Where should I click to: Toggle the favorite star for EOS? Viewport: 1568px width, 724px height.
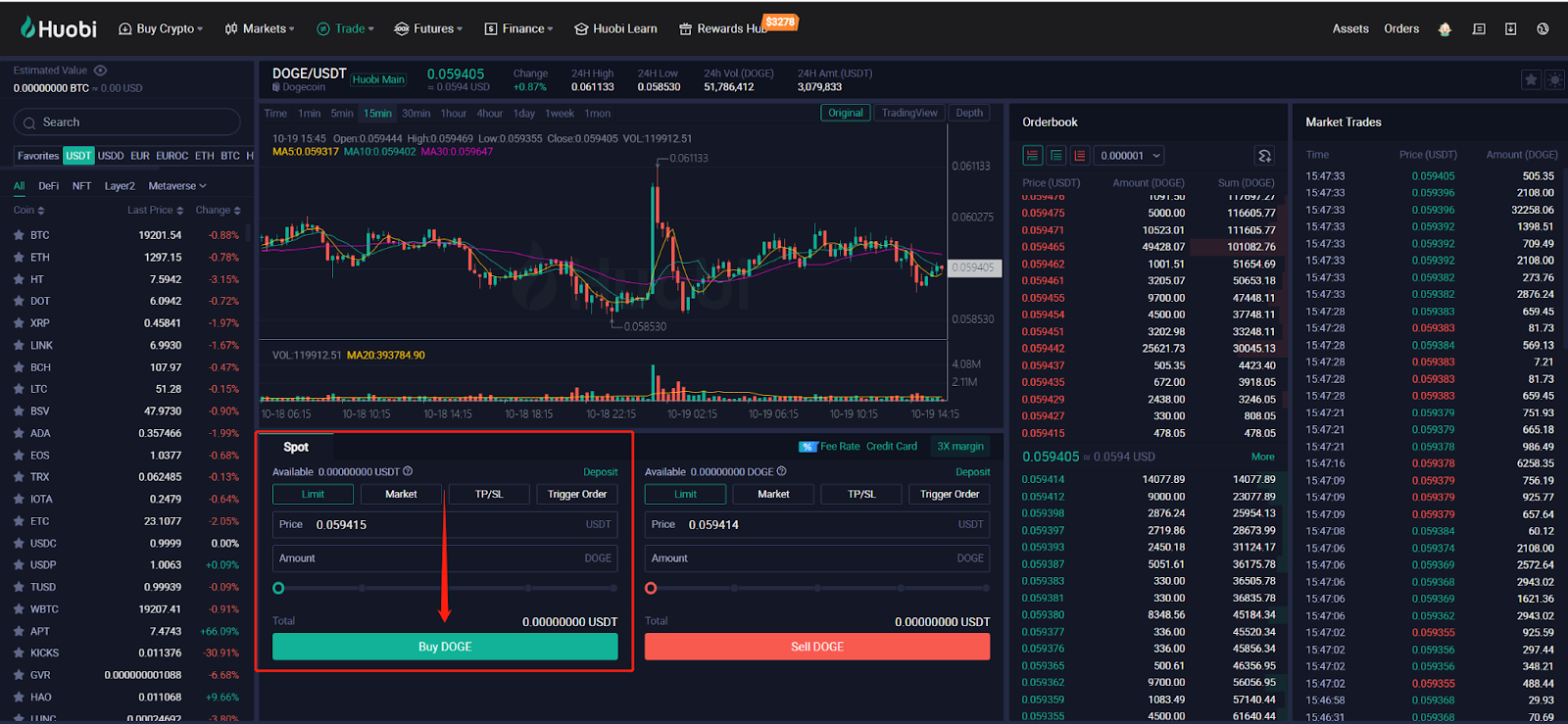[19, 456]
